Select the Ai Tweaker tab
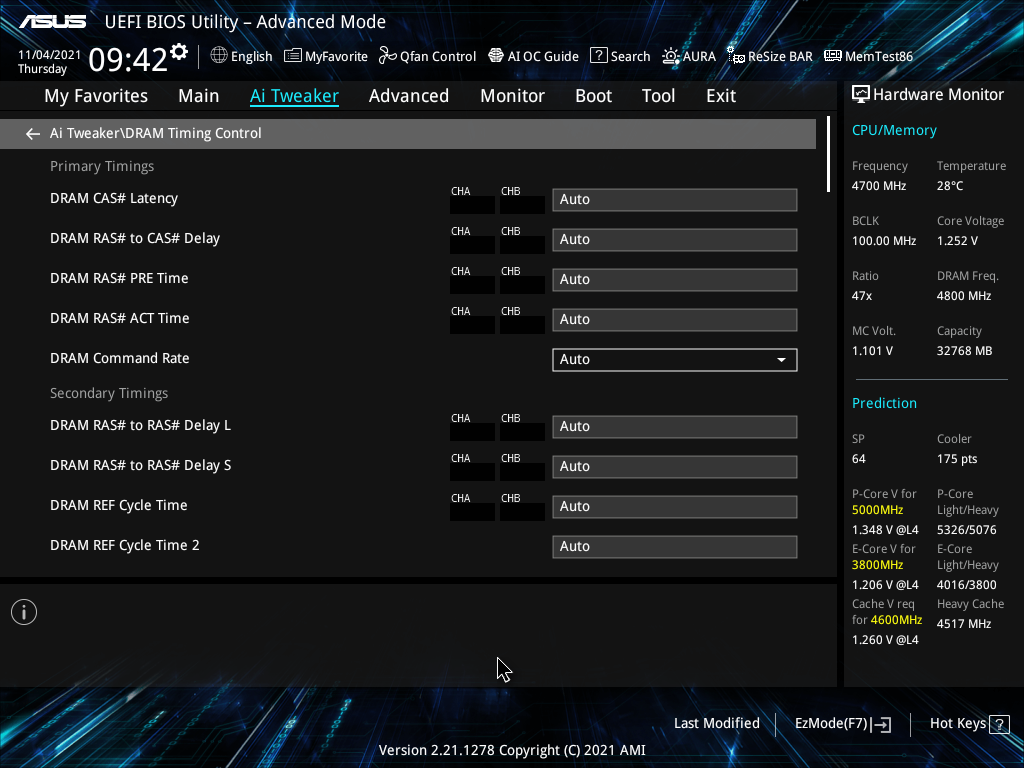This screenshot has width=1024, height=768. click(x=295, y=96)
